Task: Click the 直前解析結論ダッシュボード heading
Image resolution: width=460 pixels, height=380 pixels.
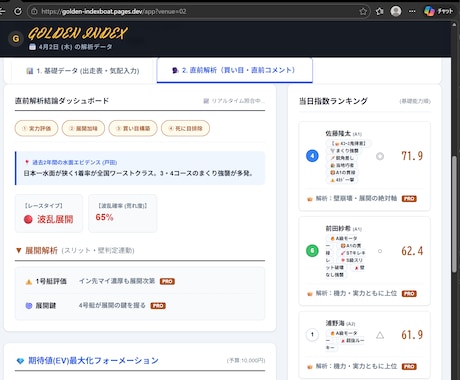Action: [x=62, y=101]
